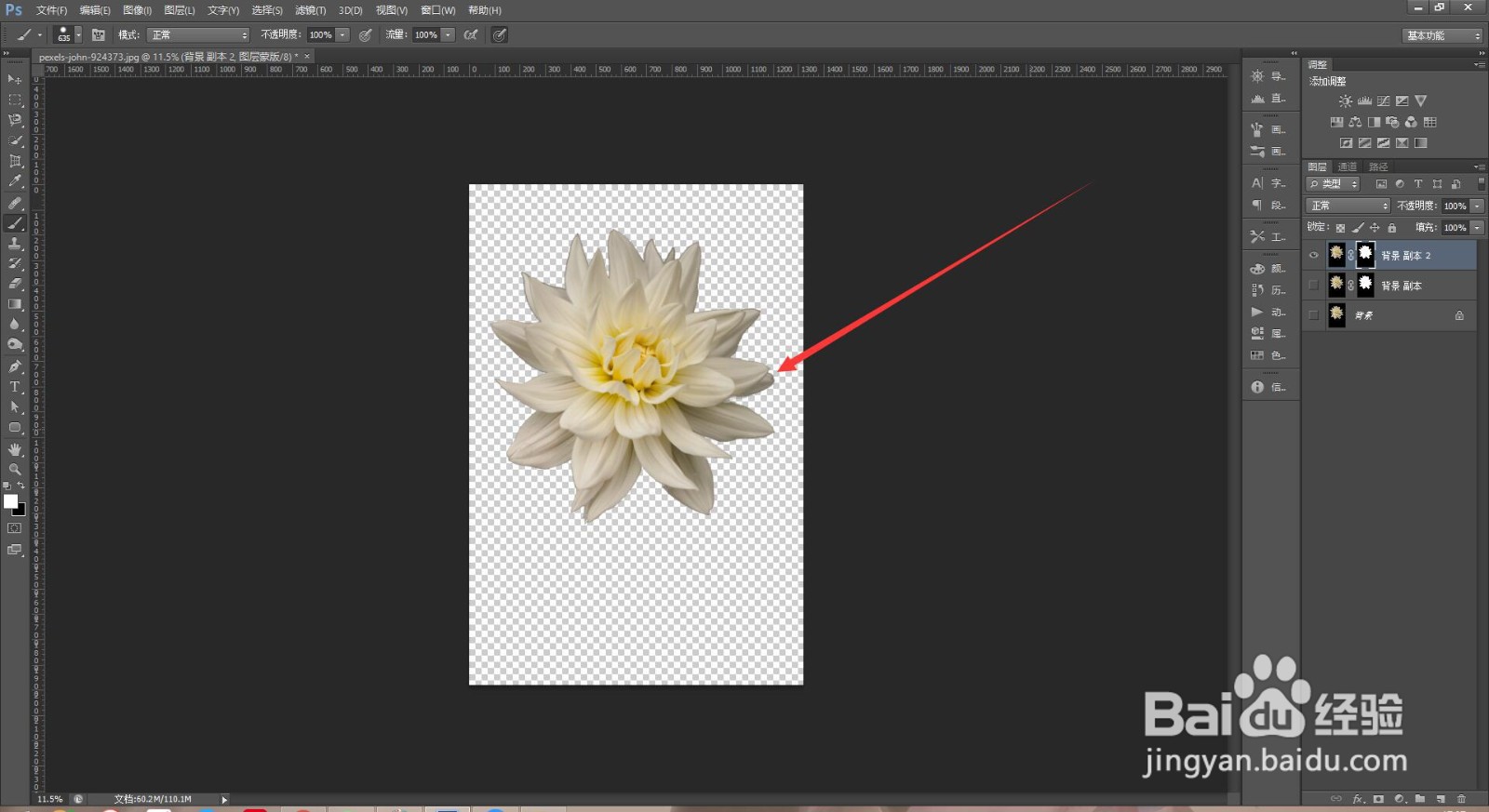Open the brush opacity slider dropdown
The width and height of the screenshot is (1489, 812).
coord(342,34)
